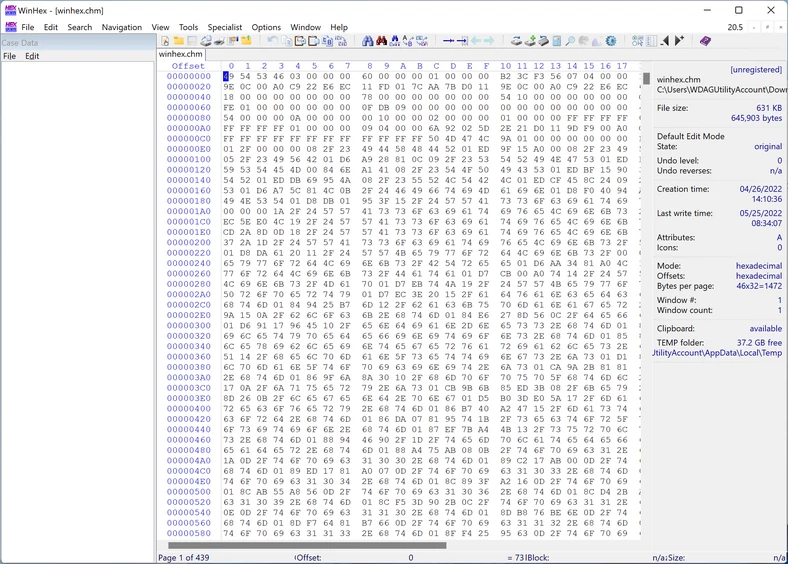Click the Calculator toolbar icon

click(557, 41)
